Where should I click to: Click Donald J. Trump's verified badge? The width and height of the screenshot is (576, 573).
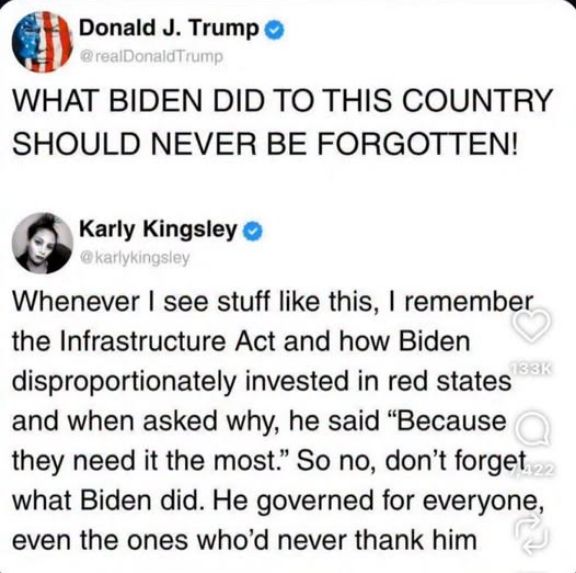pos(274,30)
